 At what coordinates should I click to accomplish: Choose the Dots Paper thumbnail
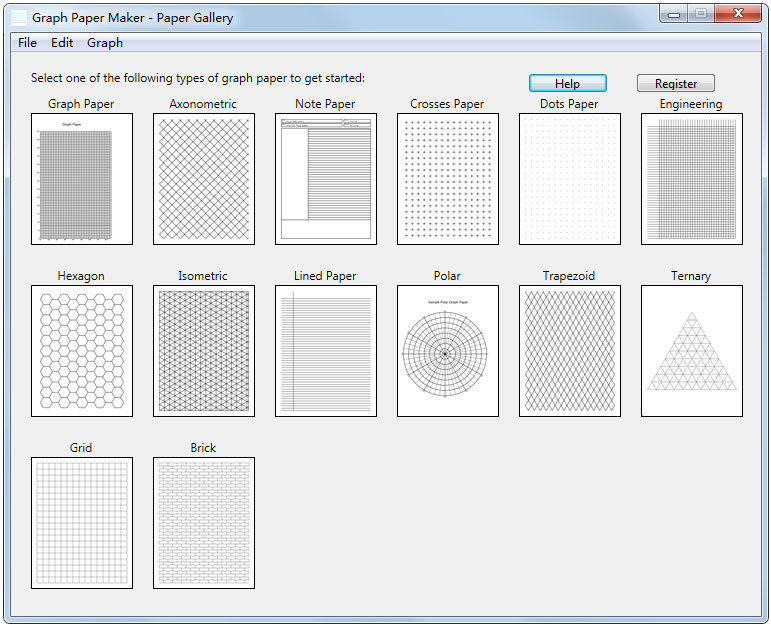pyautogui.click(x=569, y=179)
